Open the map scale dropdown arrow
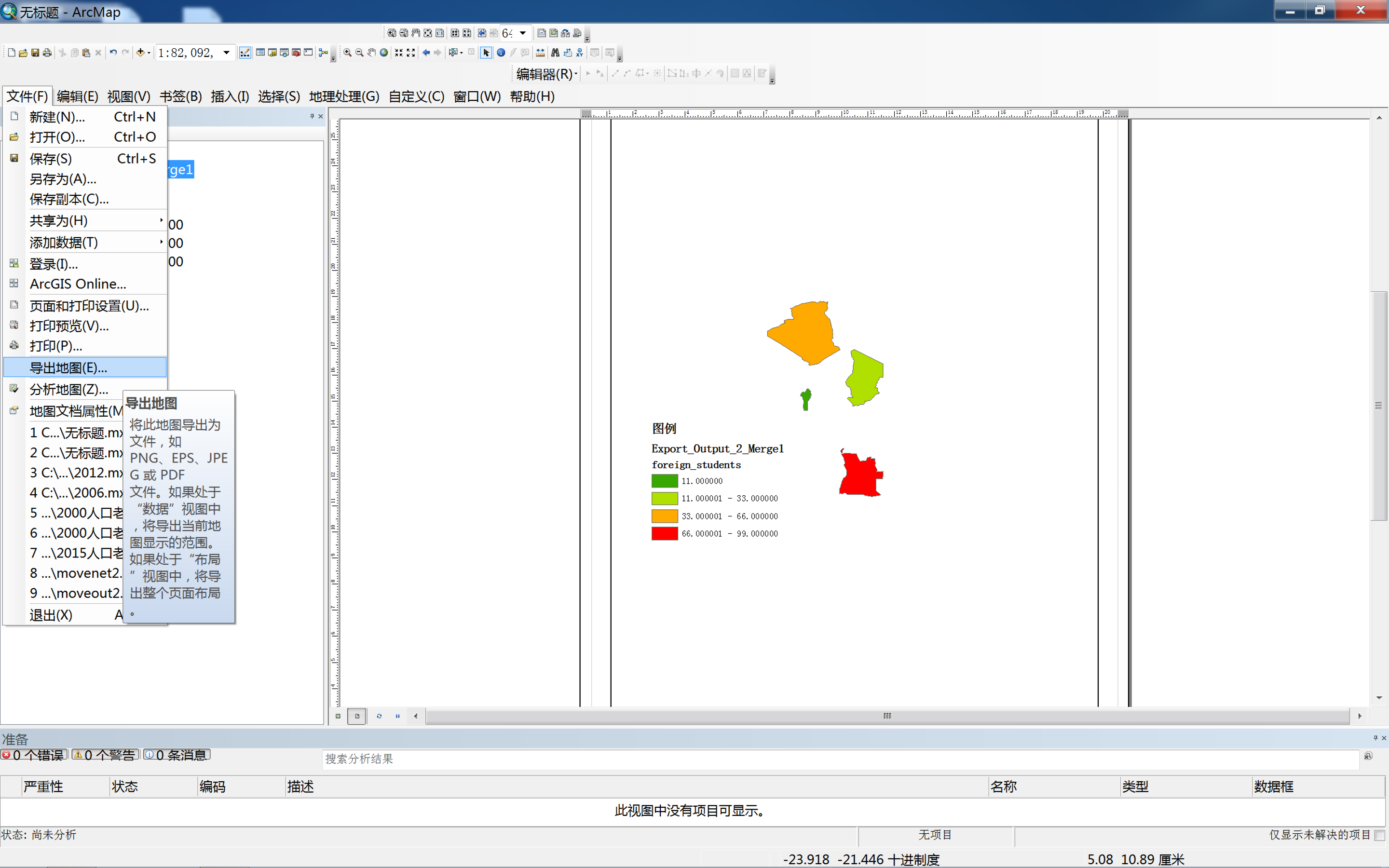Image resolution: width=1389 pixels, height=868 pixels. (227, 53)
